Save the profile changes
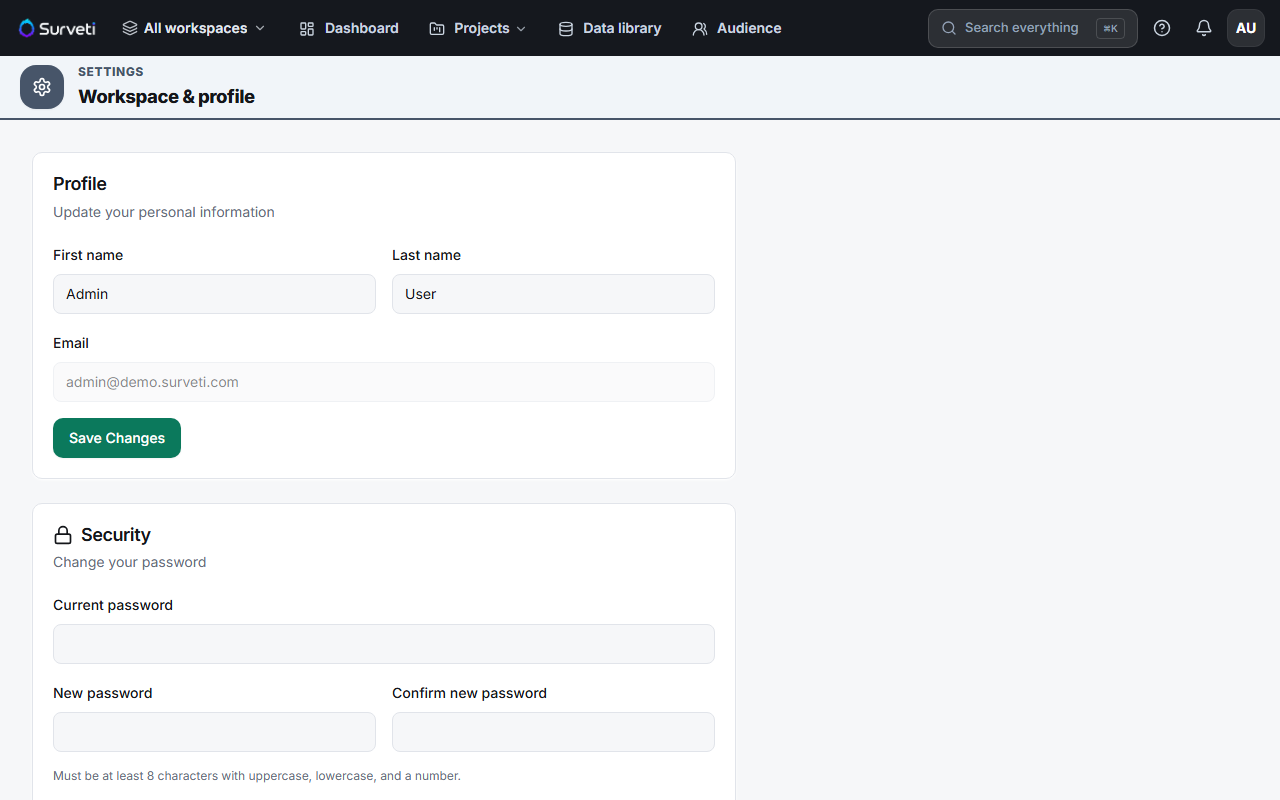The height and width of the screenshot is (800, 1280). point(117,438)
